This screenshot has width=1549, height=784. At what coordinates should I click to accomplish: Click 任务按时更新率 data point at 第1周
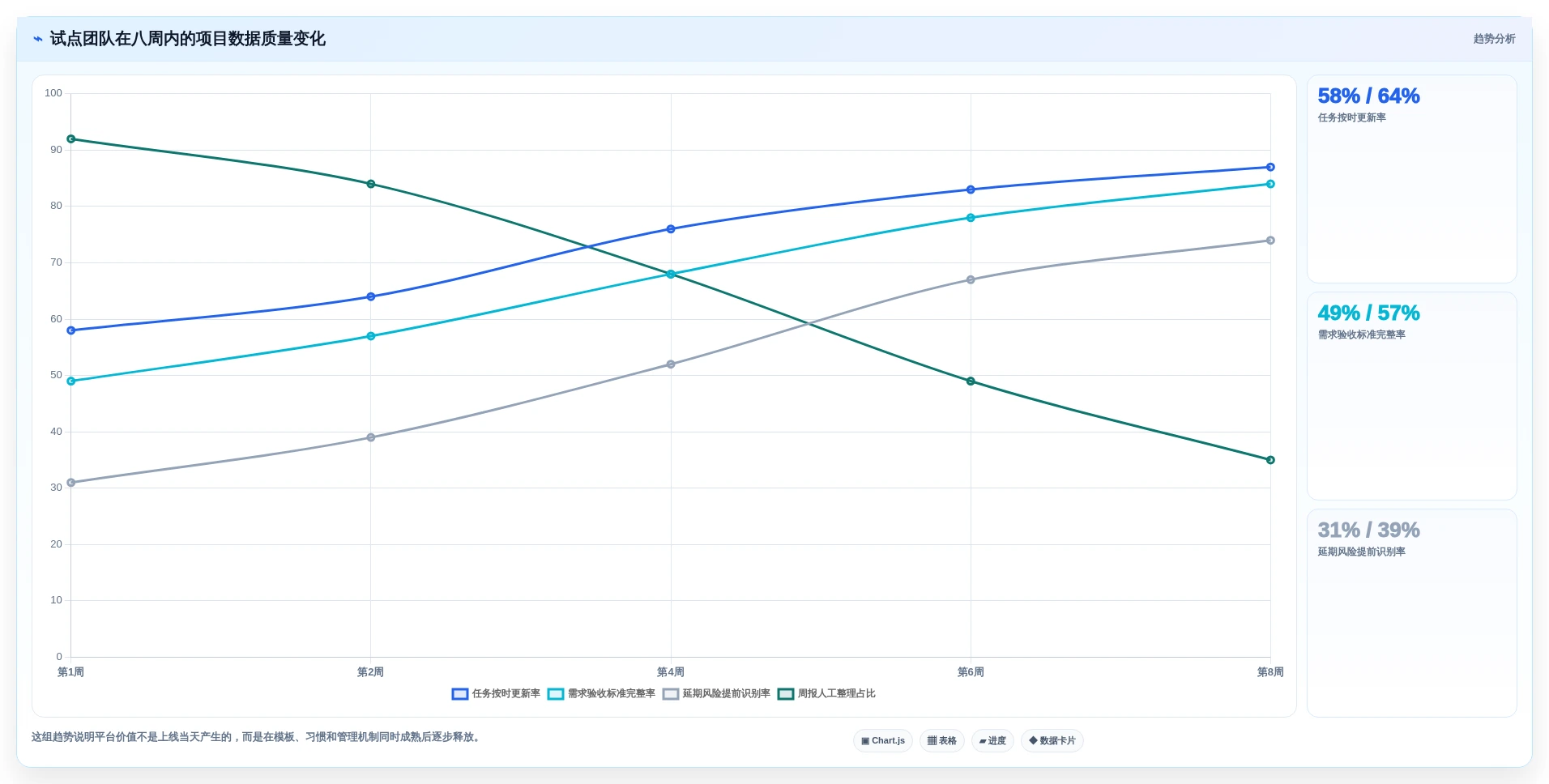coord(71,330)
